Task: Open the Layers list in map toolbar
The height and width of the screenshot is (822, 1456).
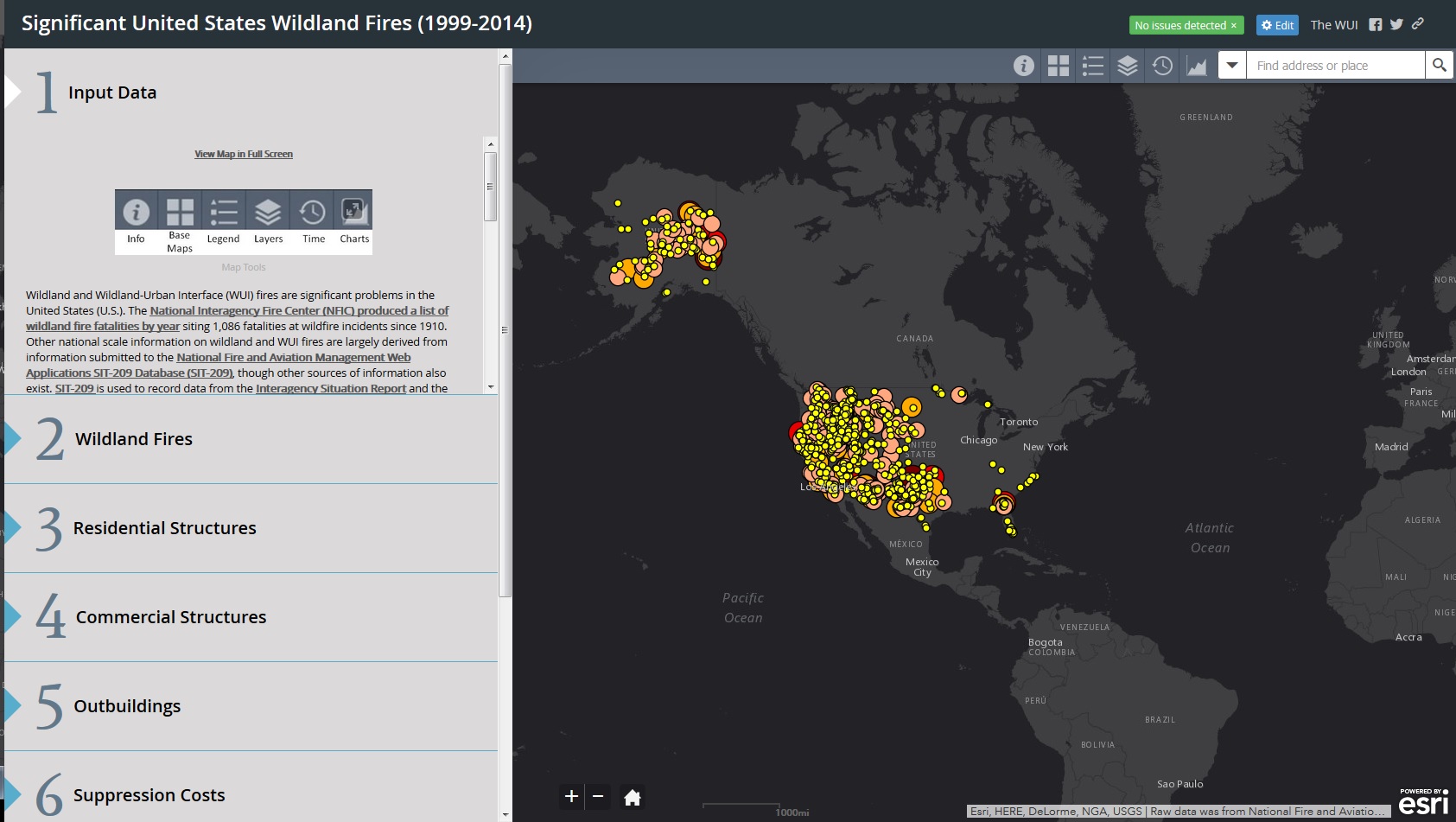Action: pyautogui.click(x=1128, y=66)
